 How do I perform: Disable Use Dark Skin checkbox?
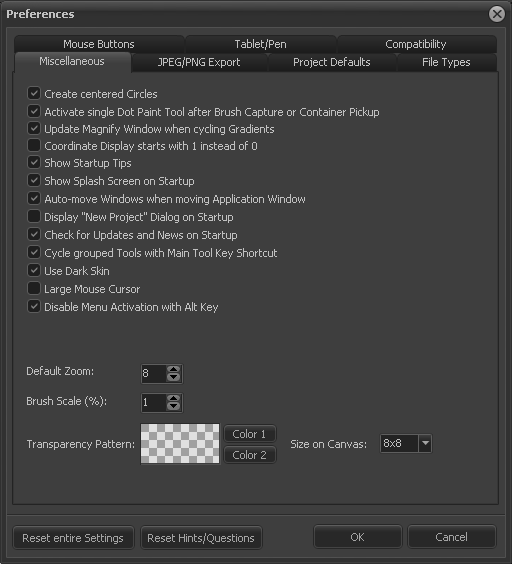[34, 270]
